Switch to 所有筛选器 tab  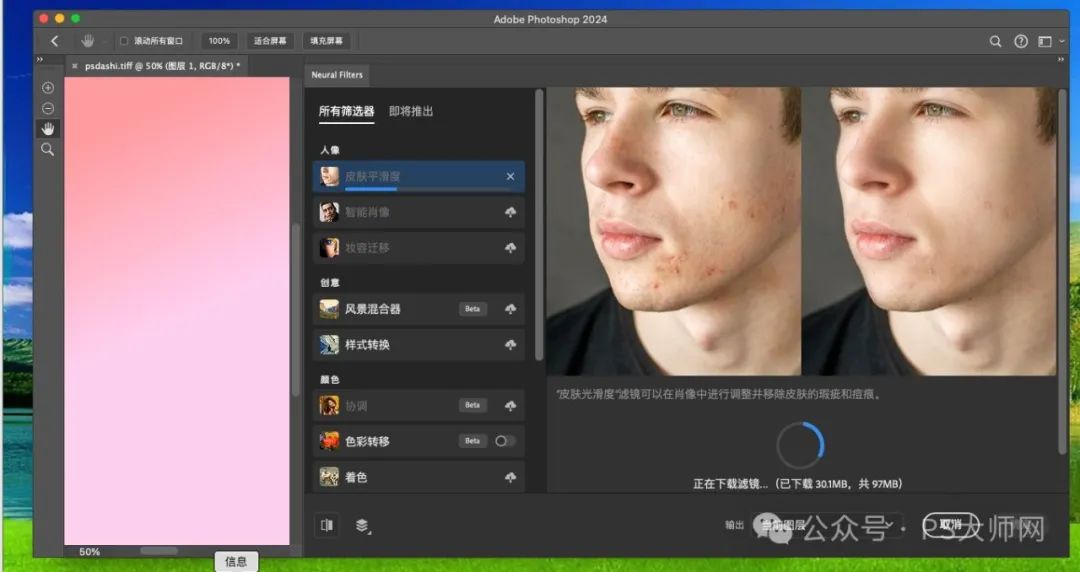point(346,111)
